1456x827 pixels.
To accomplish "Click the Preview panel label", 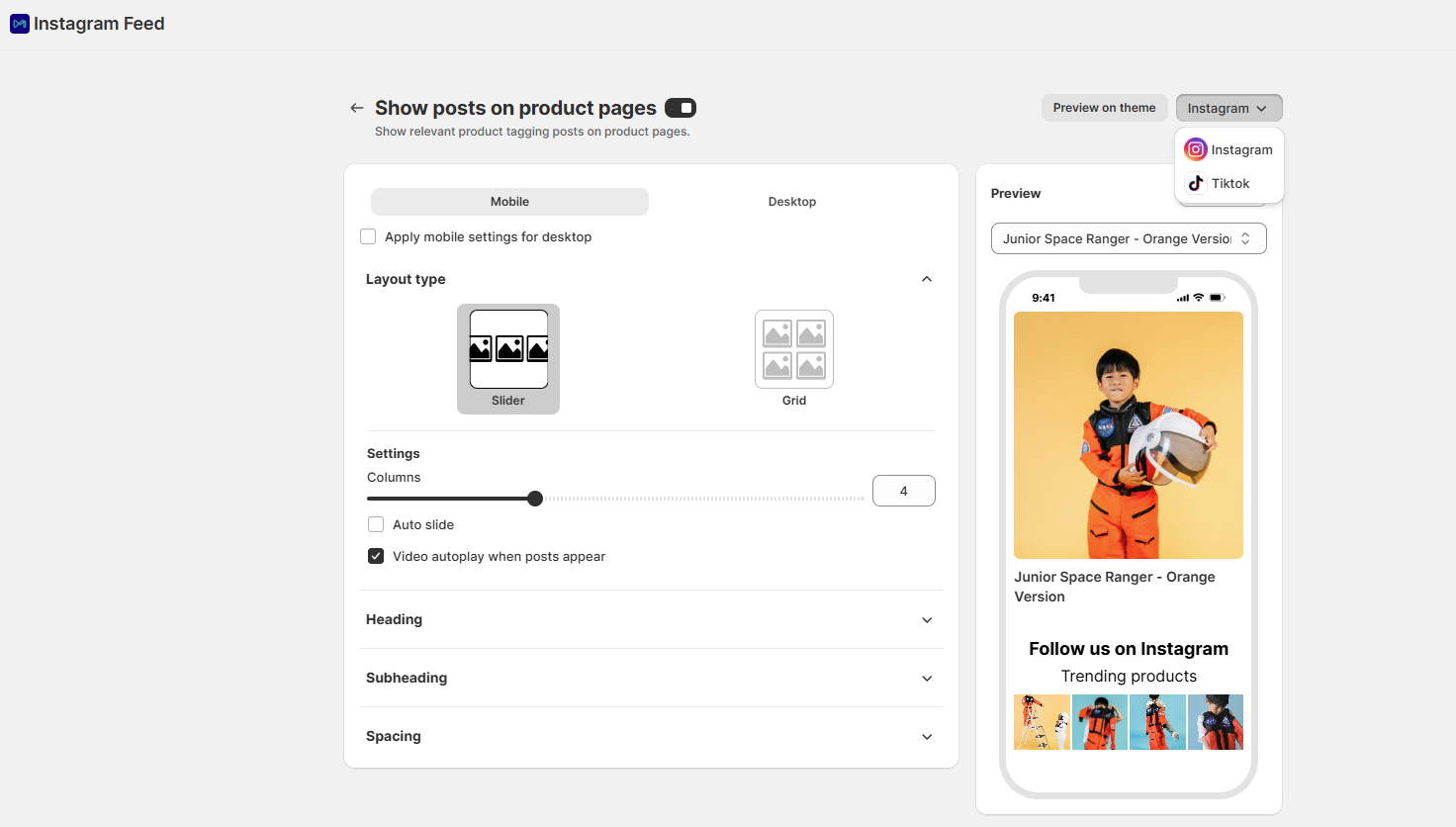I will (x=1016, y=194).
